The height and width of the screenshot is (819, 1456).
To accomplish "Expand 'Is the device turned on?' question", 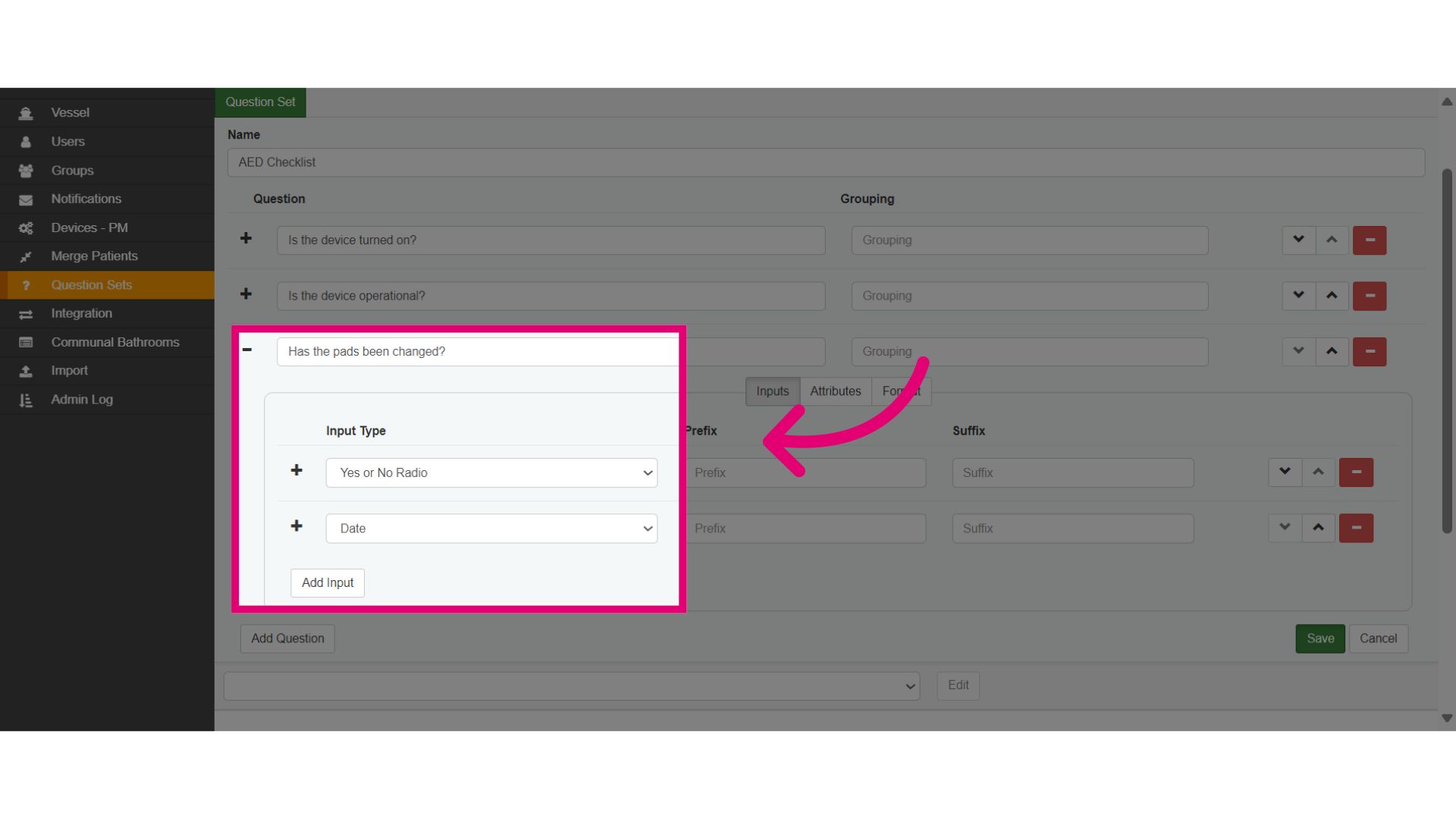I will tap(246, 238).
